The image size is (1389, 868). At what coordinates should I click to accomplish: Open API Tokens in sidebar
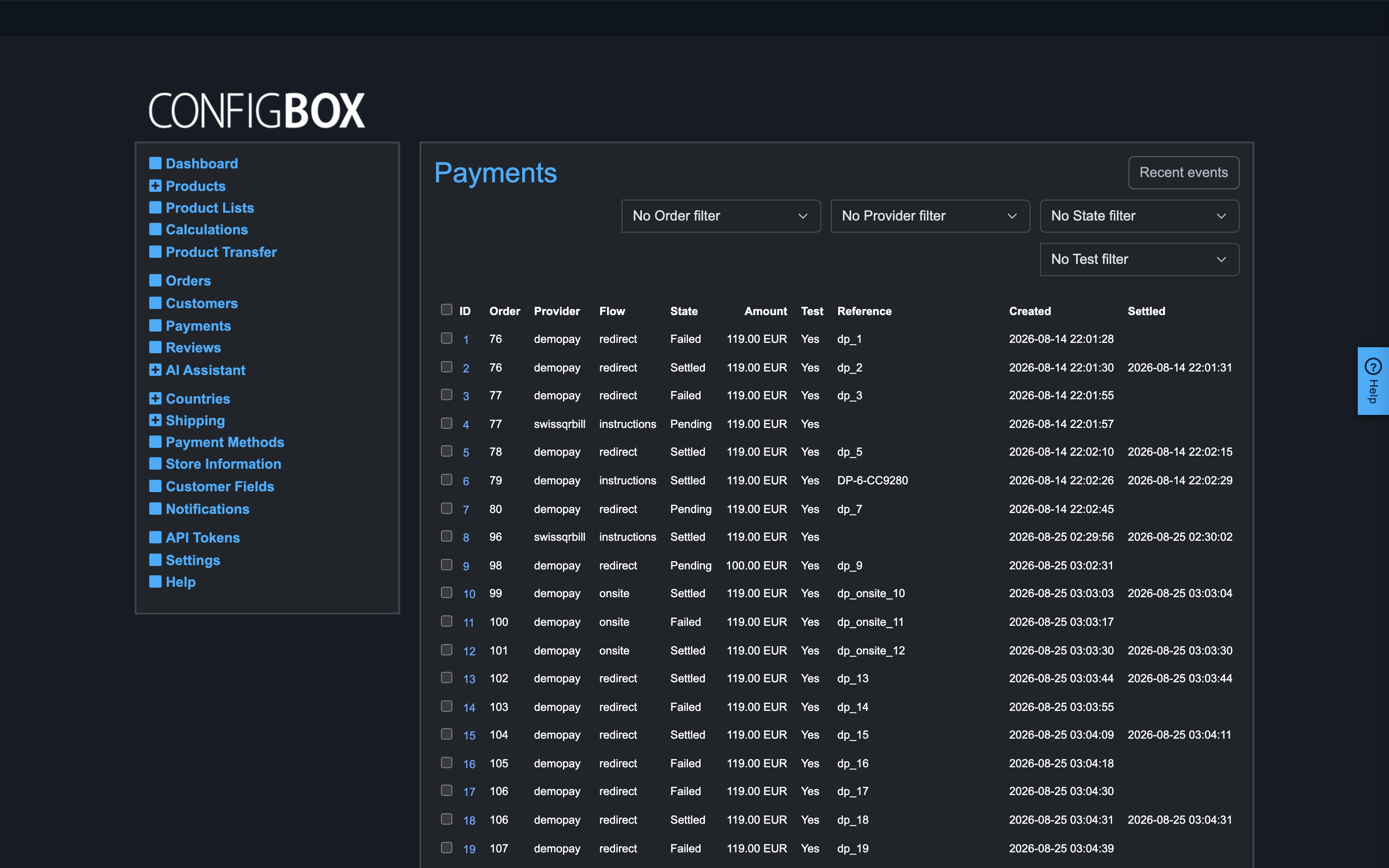203,538
